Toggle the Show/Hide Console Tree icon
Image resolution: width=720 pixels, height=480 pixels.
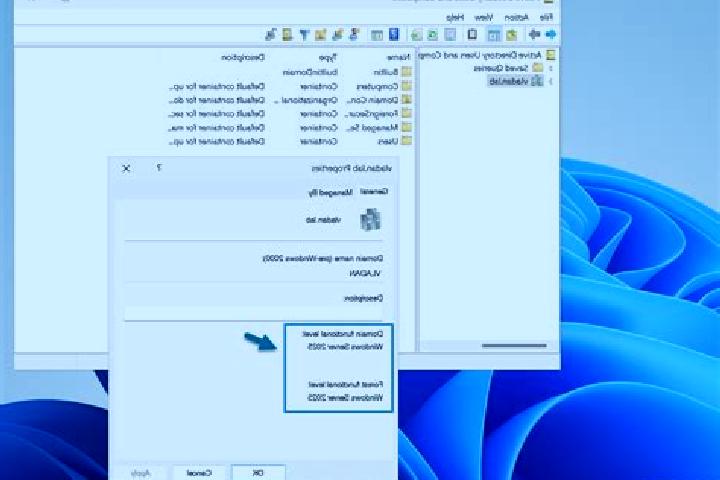coord(494,35)
